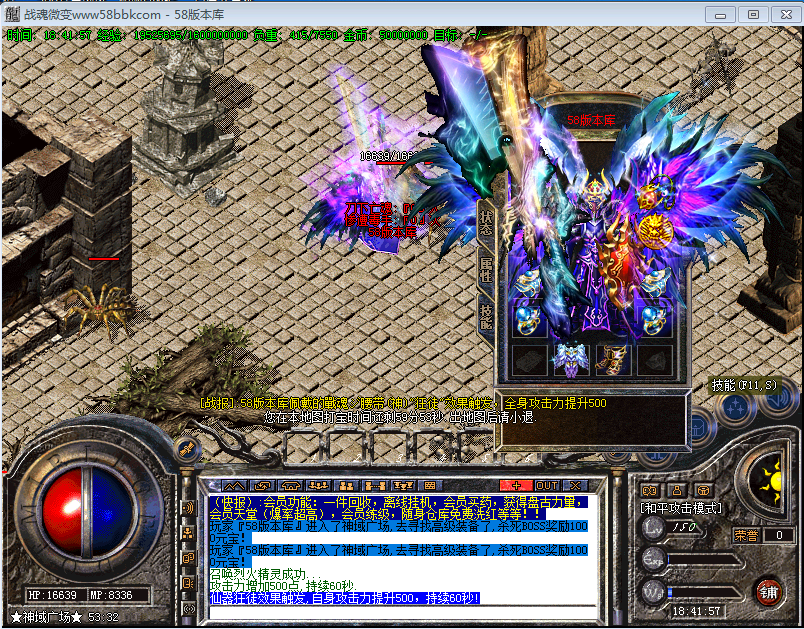Open the 状态 tab in character panel

[486, 224]
